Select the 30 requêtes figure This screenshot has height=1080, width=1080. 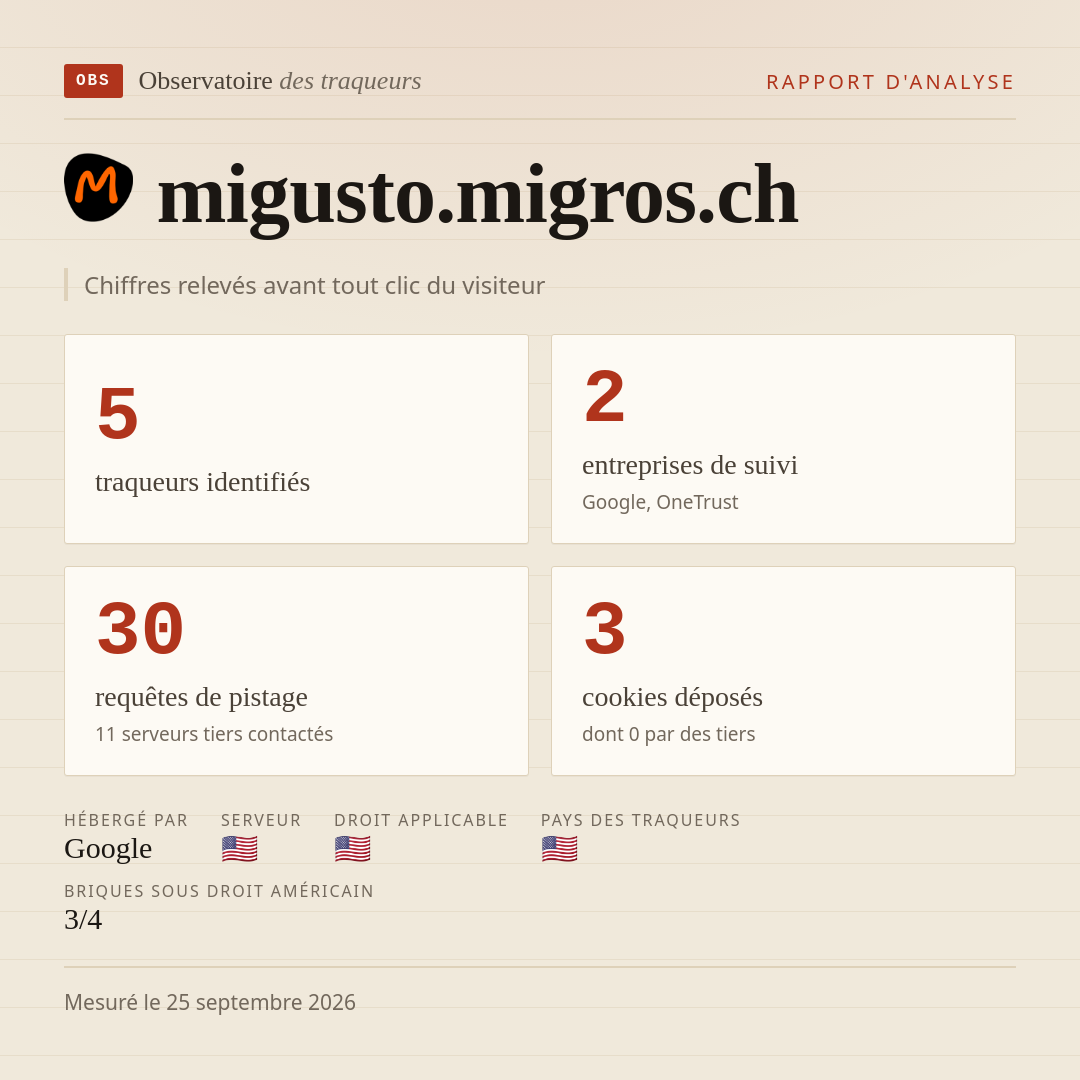click(141, 628)
